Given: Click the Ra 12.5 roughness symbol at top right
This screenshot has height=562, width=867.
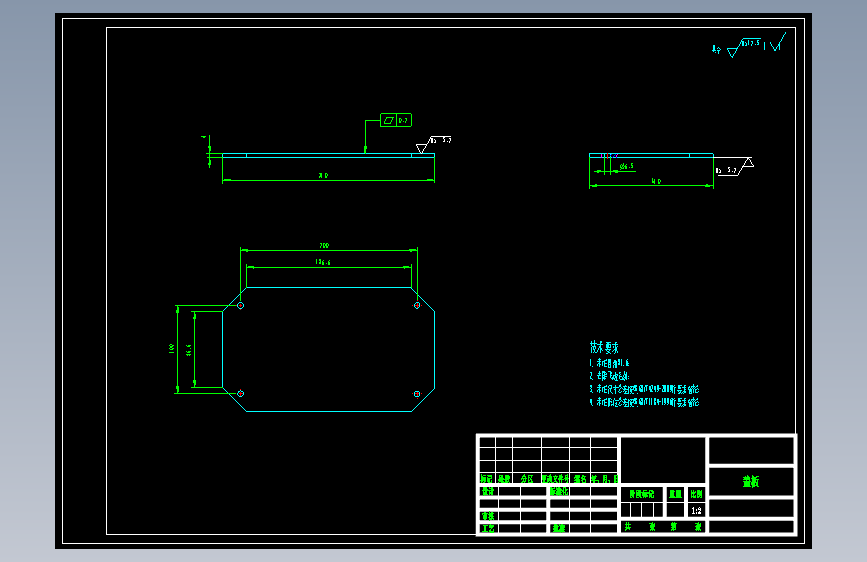Looking at the screenshot, I should click(x=744, y=48).
